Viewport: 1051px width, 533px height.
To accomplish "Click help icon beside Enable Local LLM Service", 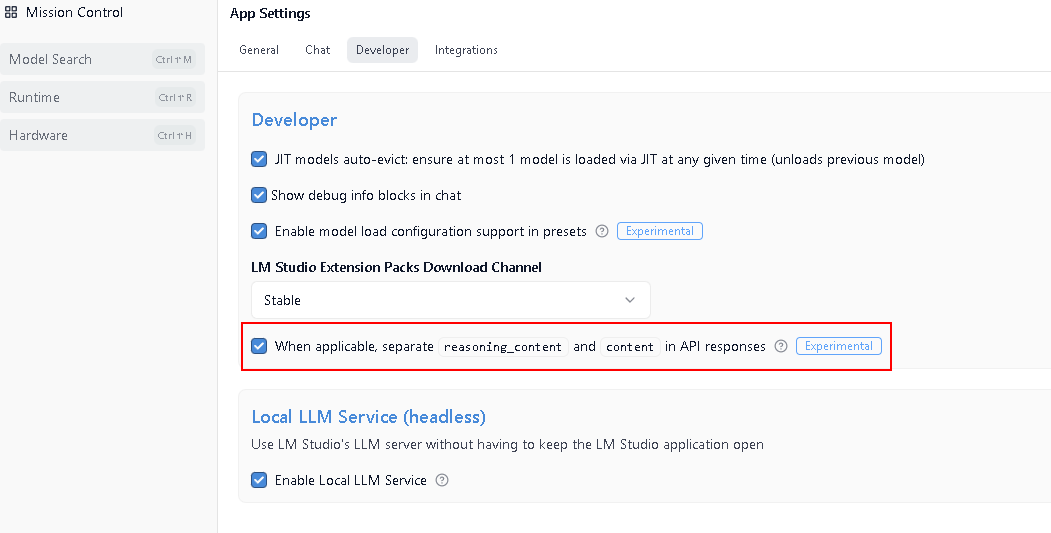I will click(442, 480).
